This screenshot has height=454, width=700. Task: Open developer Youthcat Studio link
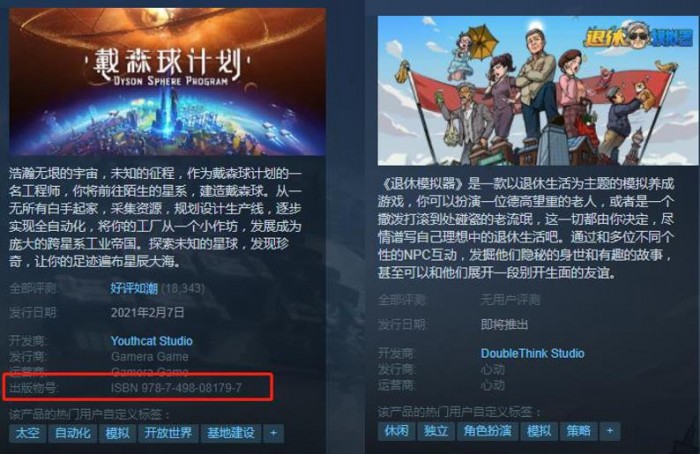coord(152,341)
